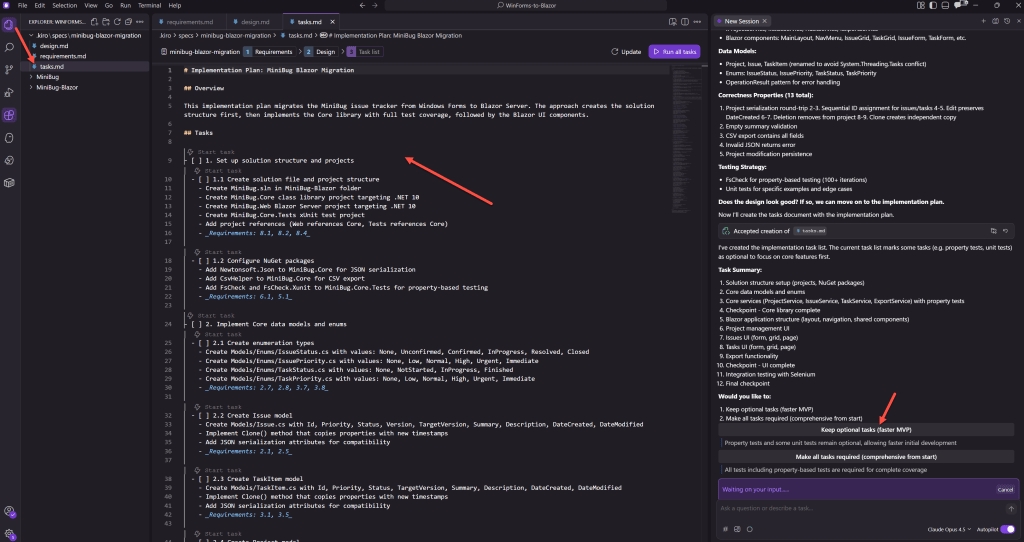This screenshot has width=1024, height=542.
Task: Click the chat input field
Action: tap(860, 508)
